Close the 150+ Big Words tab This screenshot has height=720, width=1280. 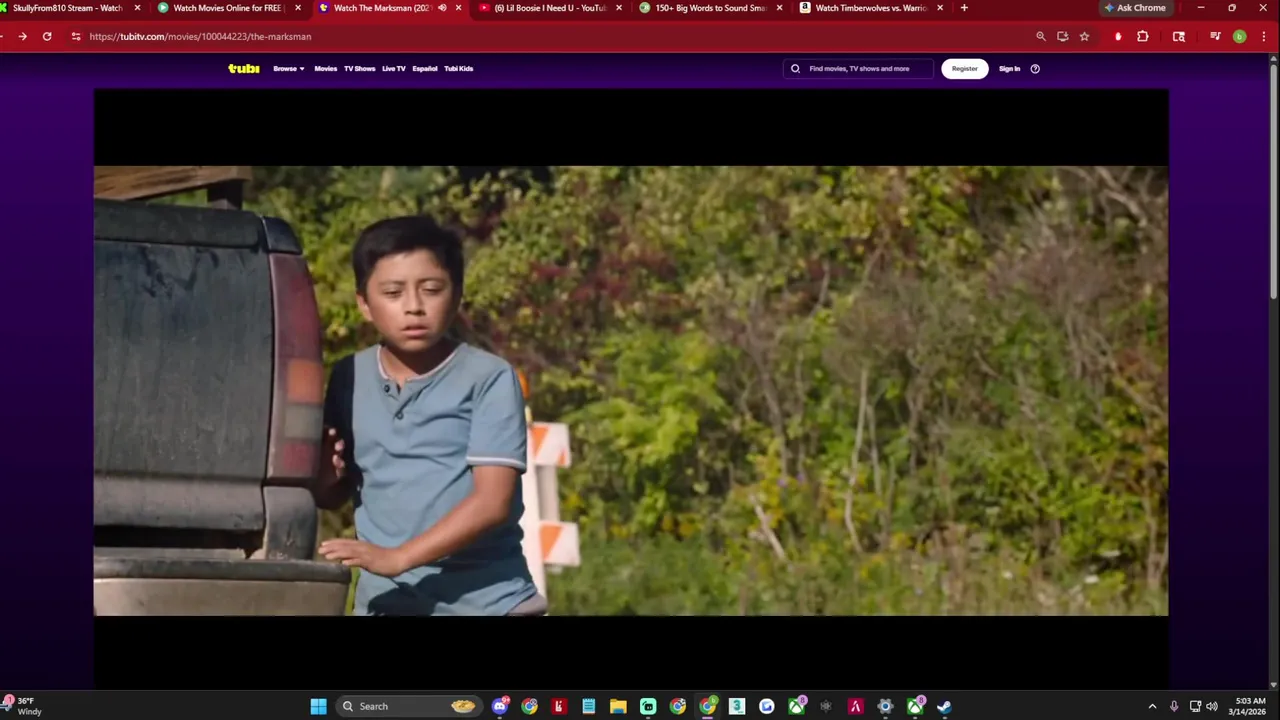tap(779, 8)
